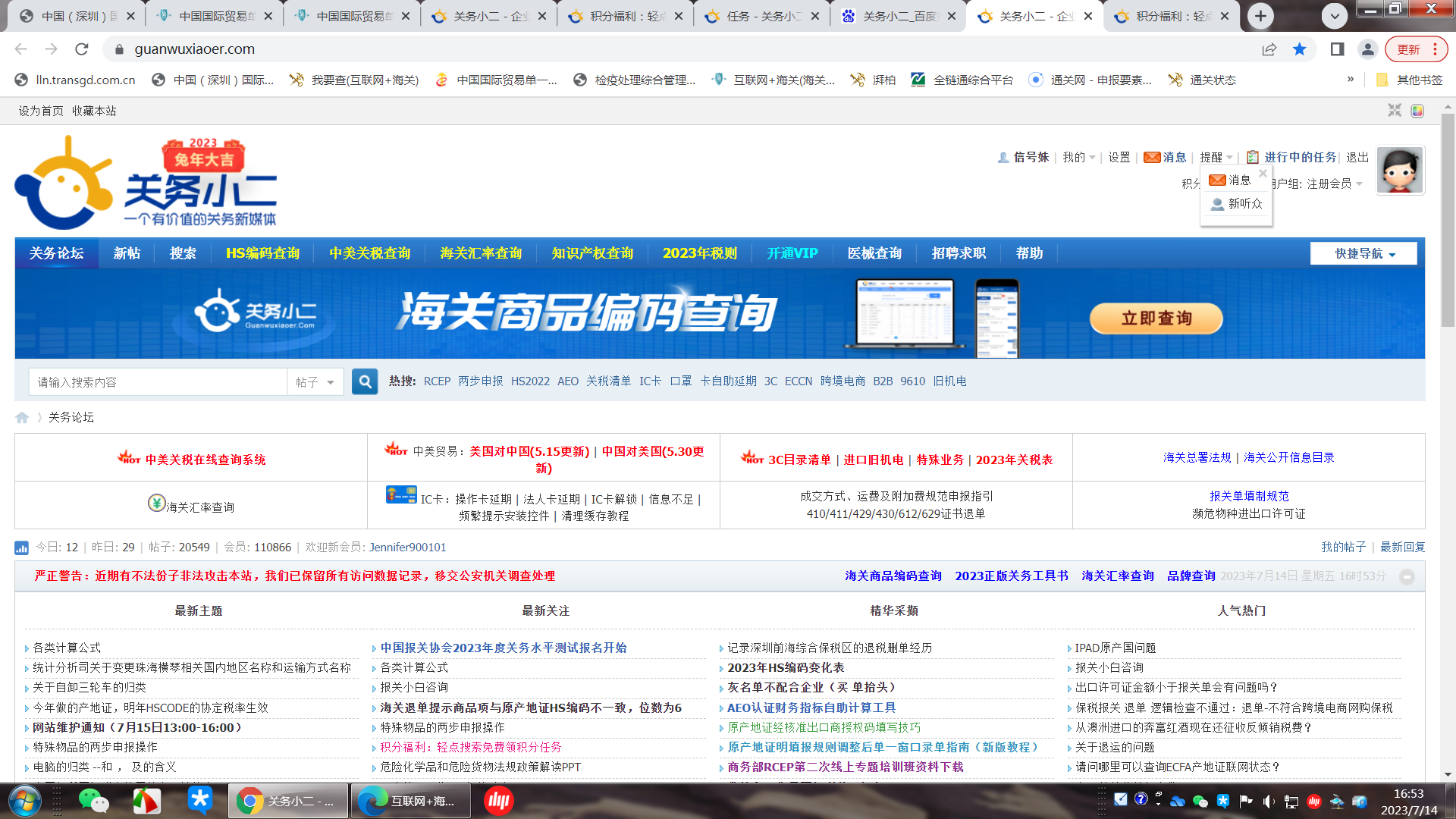Open the 通关状态 bookmark
The image size is (1456, 819).
1203,80
